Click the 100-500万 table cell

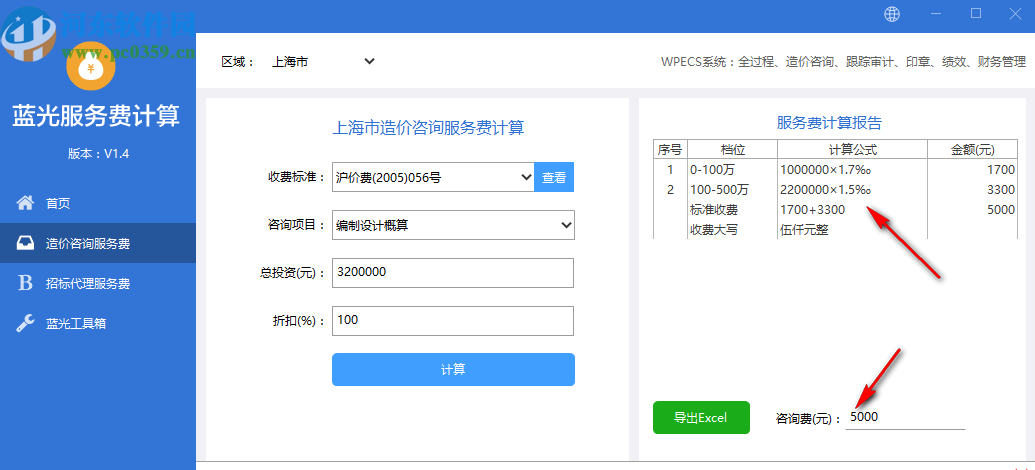pyautogui.click(x=732, y=190)
